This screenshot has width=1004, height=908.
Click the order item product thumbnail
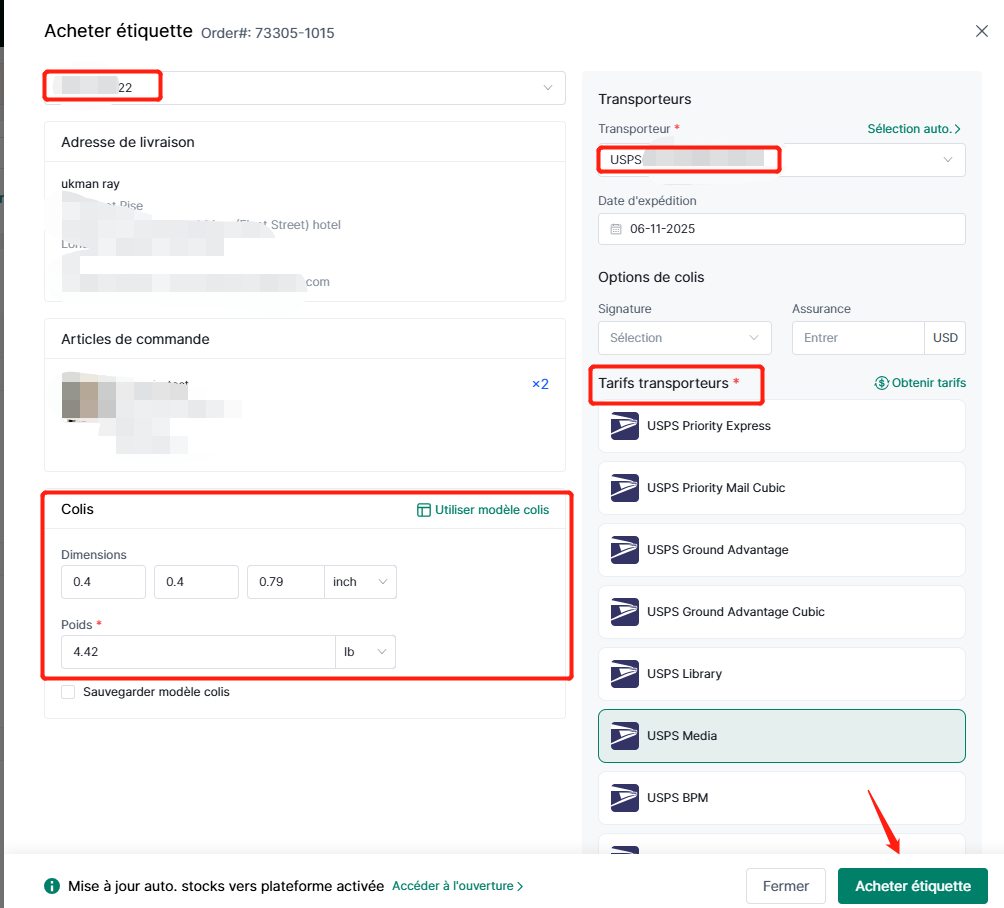[x=88, y=396]
